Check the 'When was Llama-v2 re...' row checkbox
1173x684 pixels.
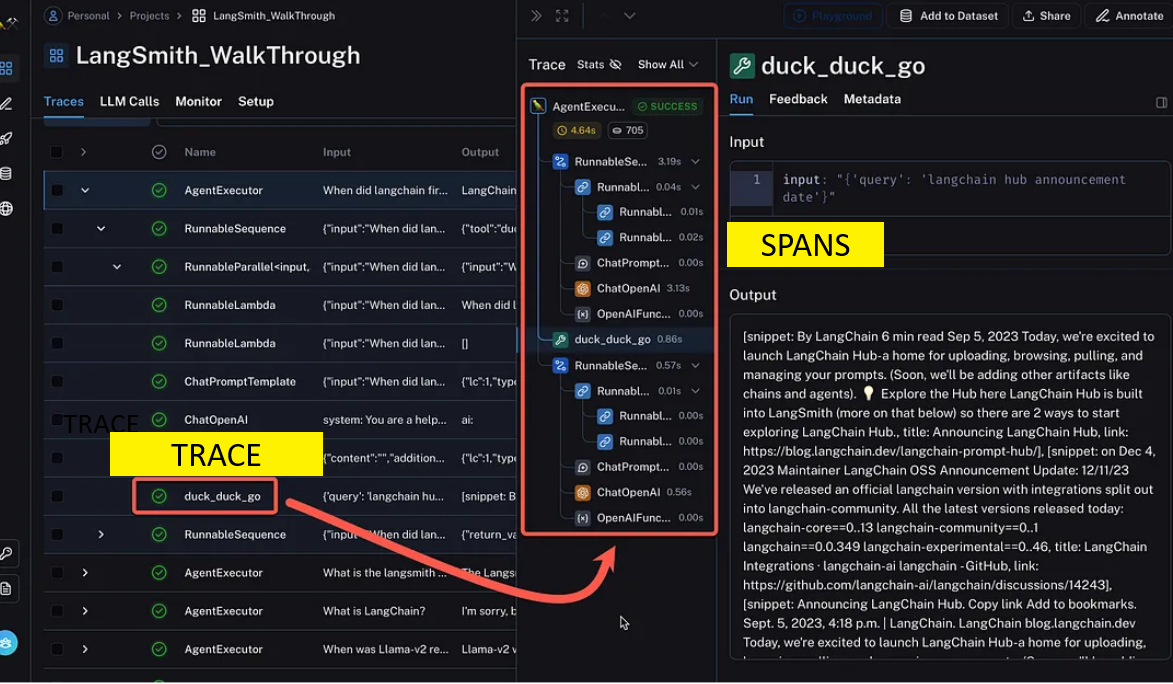[x=56, y=650]
